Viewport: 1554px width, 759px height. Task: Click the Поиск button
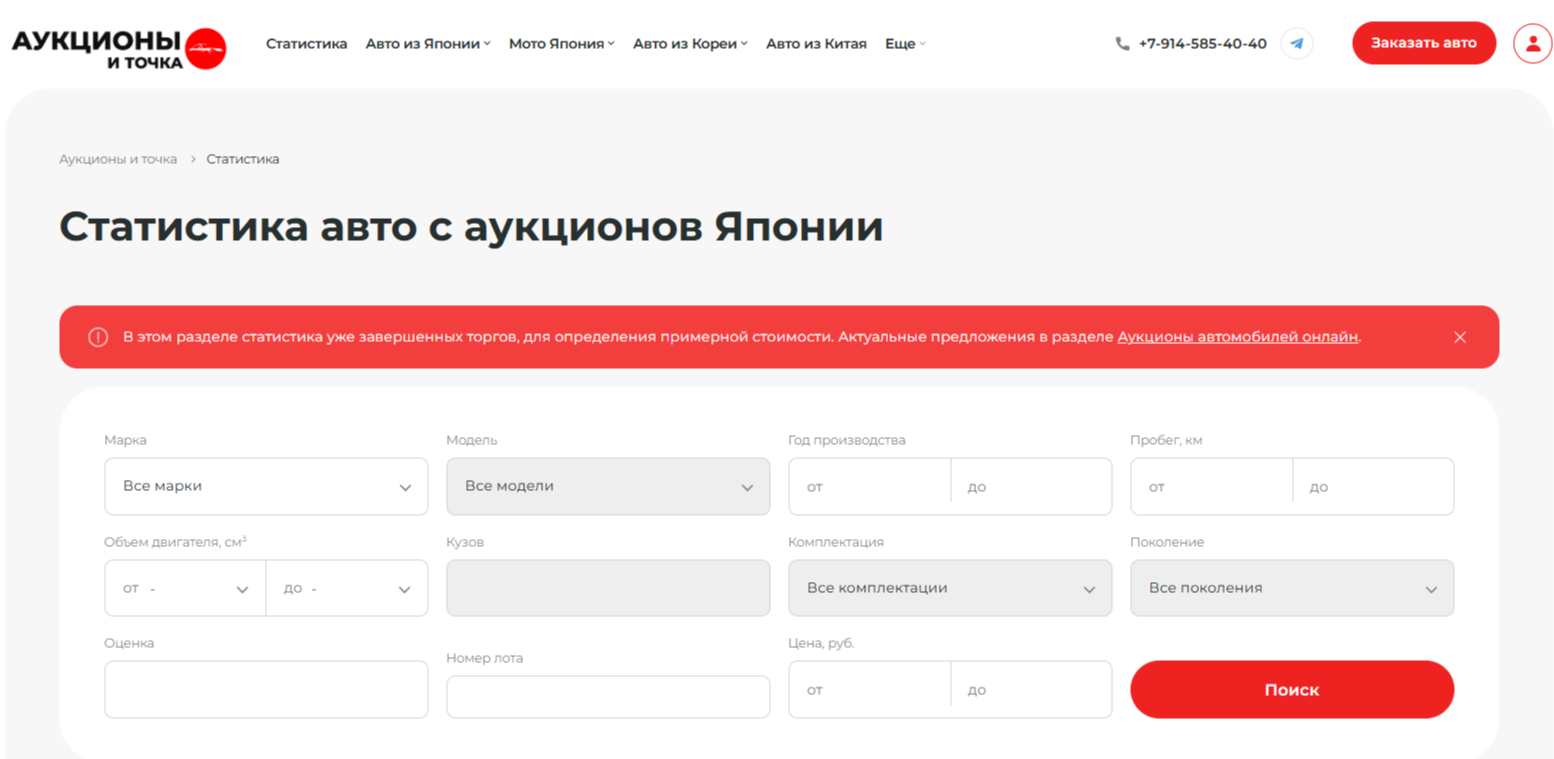coord(1292,689)
